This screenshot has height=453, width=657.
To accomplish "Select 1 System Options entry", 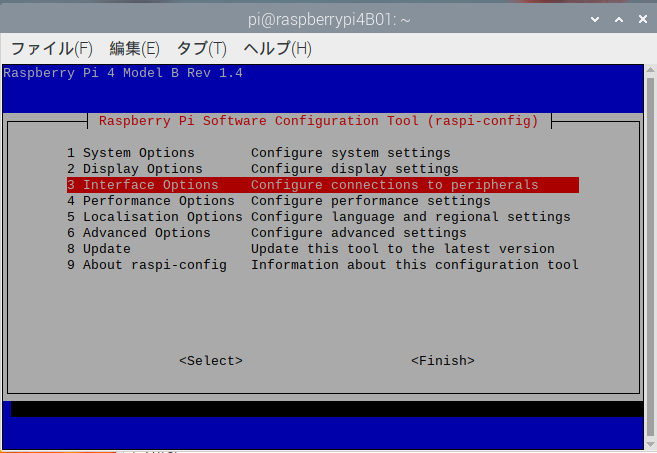I will tap(131, 153).
